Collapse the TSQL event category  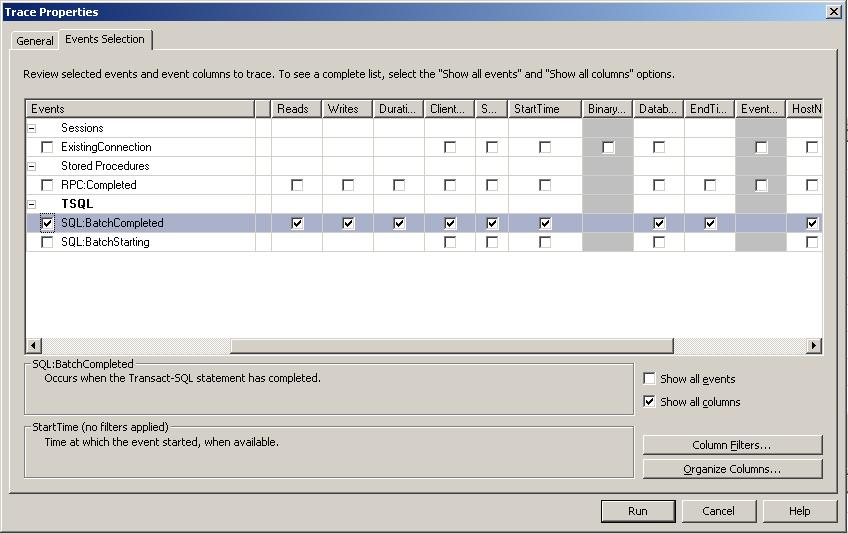tap(32, 204)
